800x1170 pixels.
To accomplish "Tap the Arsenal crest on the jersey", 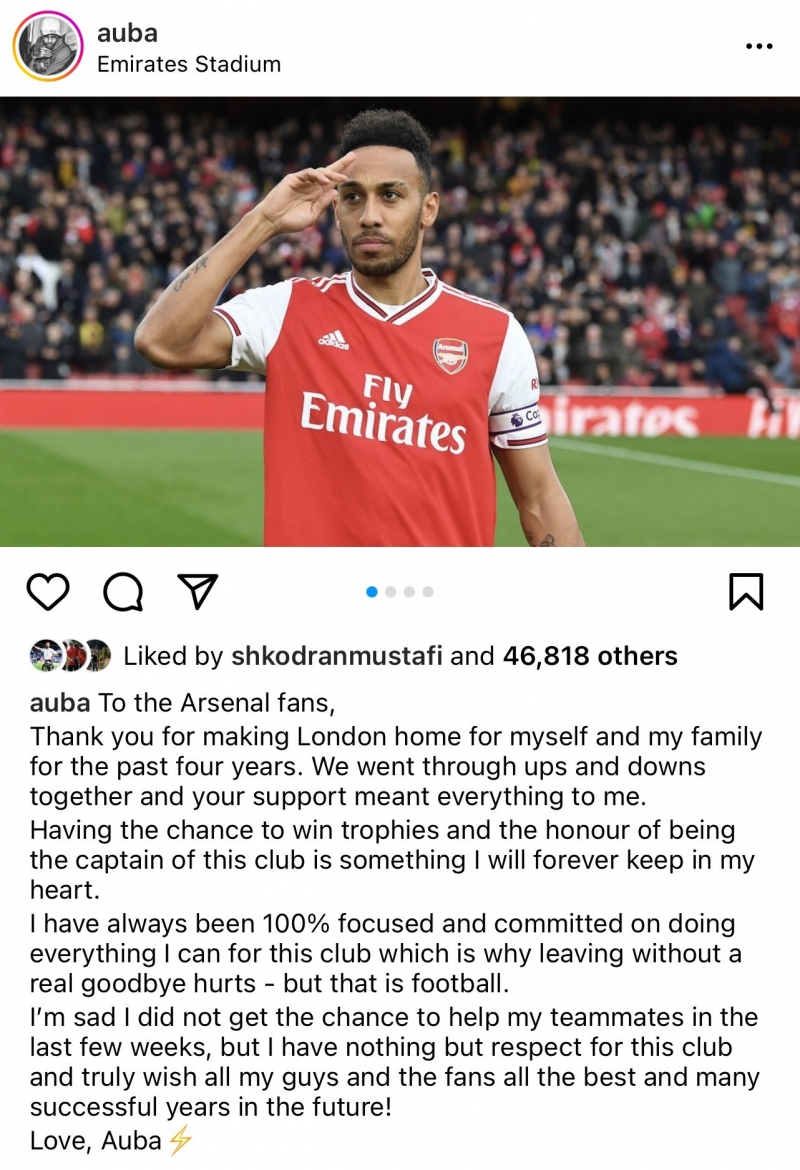I will tap(450, 355).
